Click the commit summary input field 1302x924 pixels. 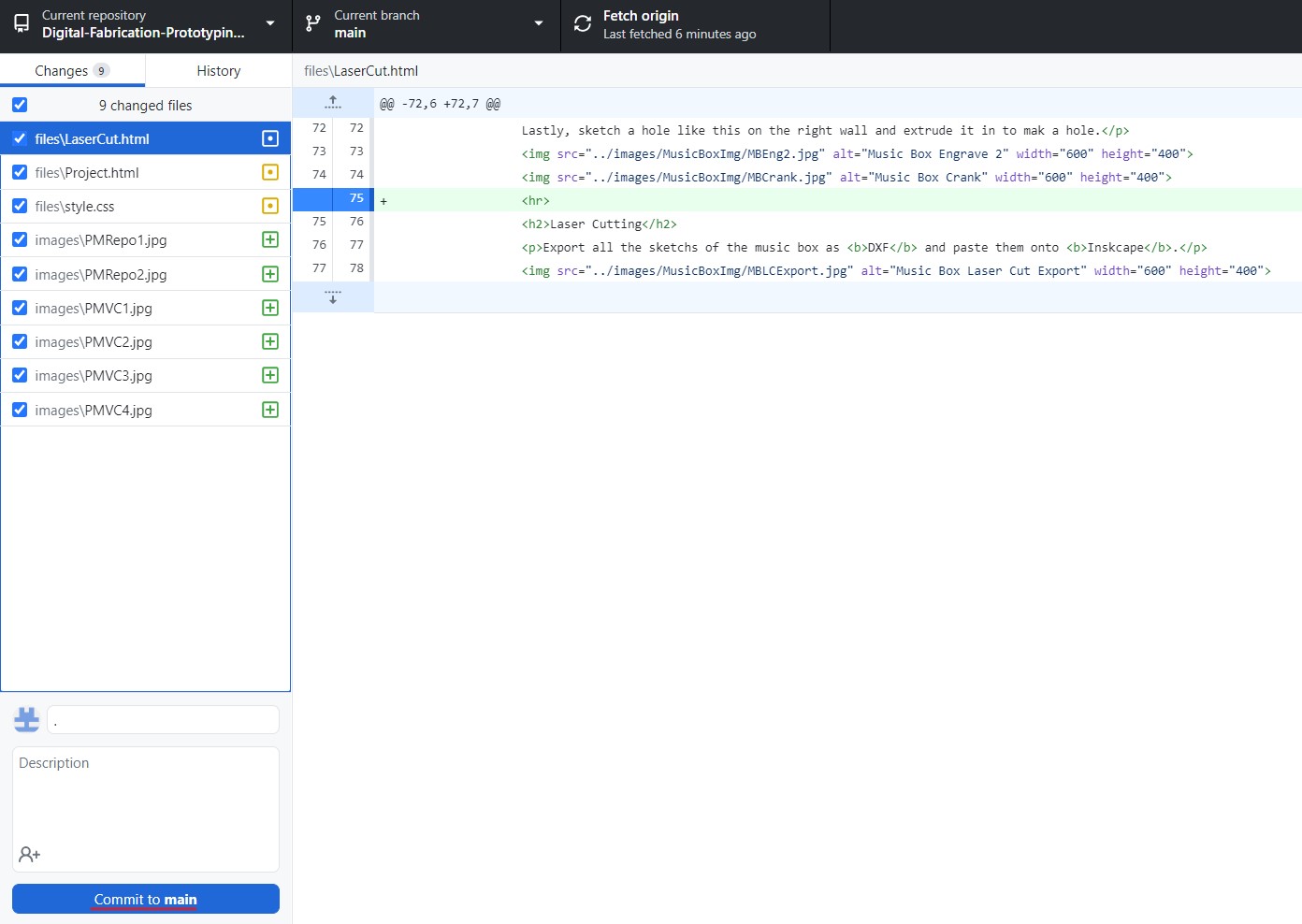163,720
